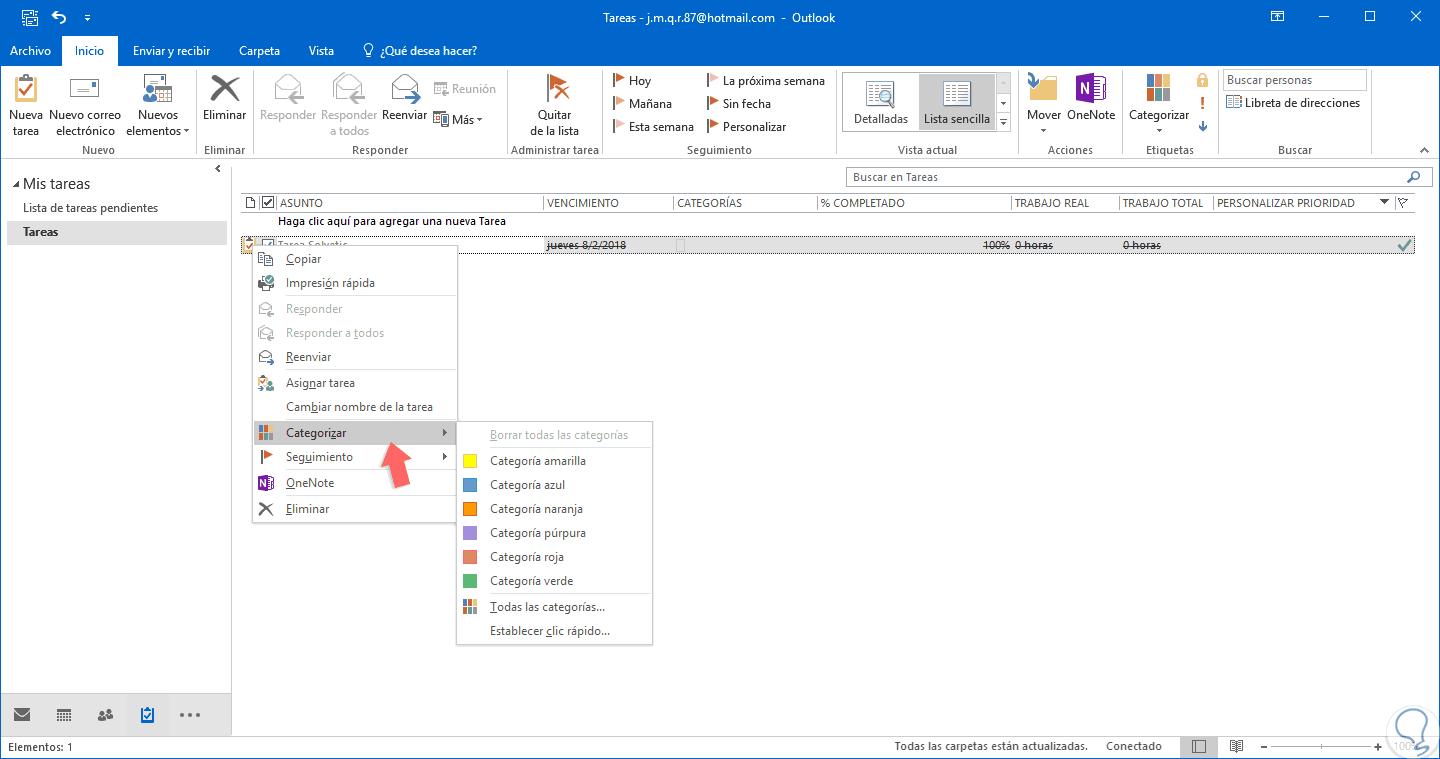Switch to the Detalladas view
Screen dimensions: 1440x759
(x=881, y=102)
